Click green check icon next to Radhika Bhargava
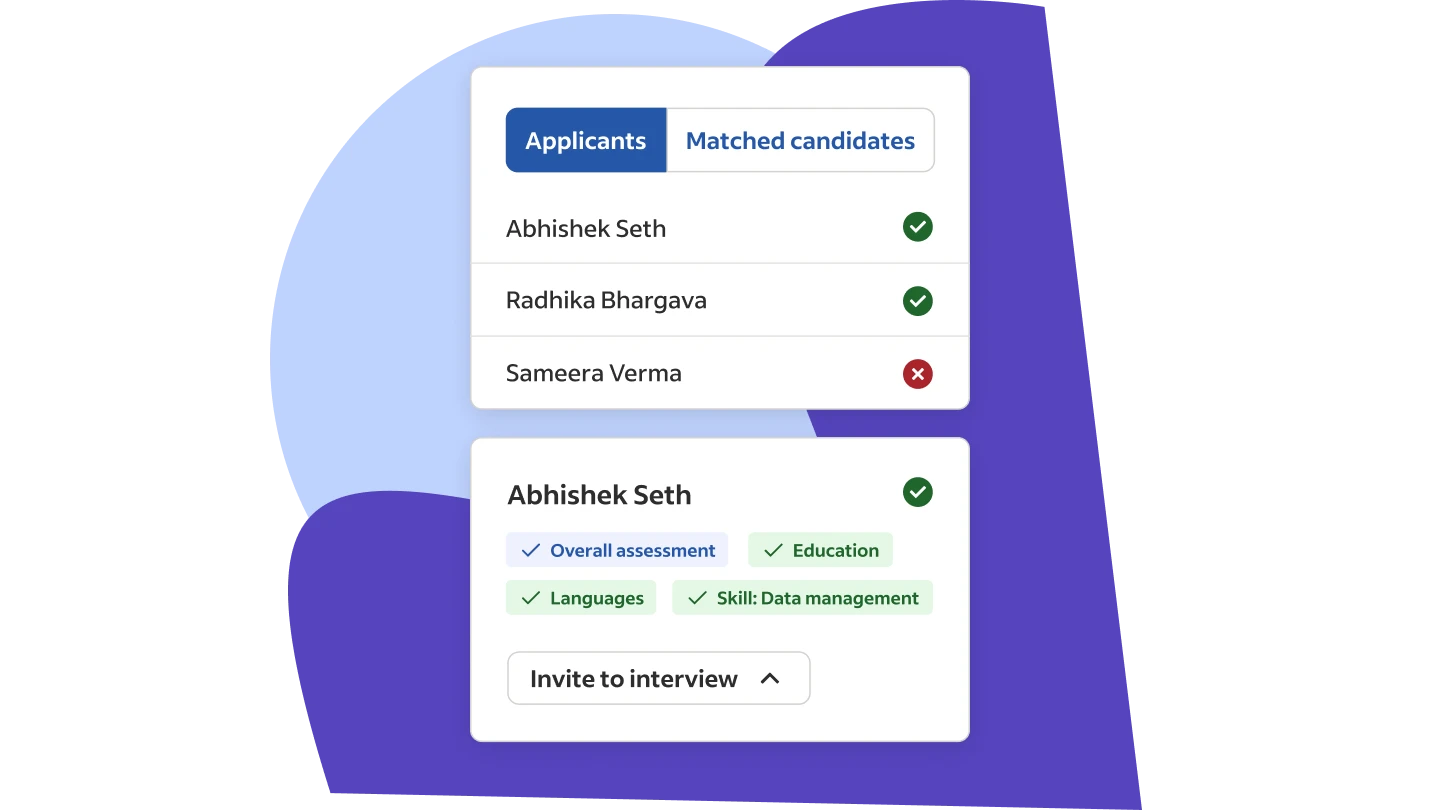 (917, 300)
